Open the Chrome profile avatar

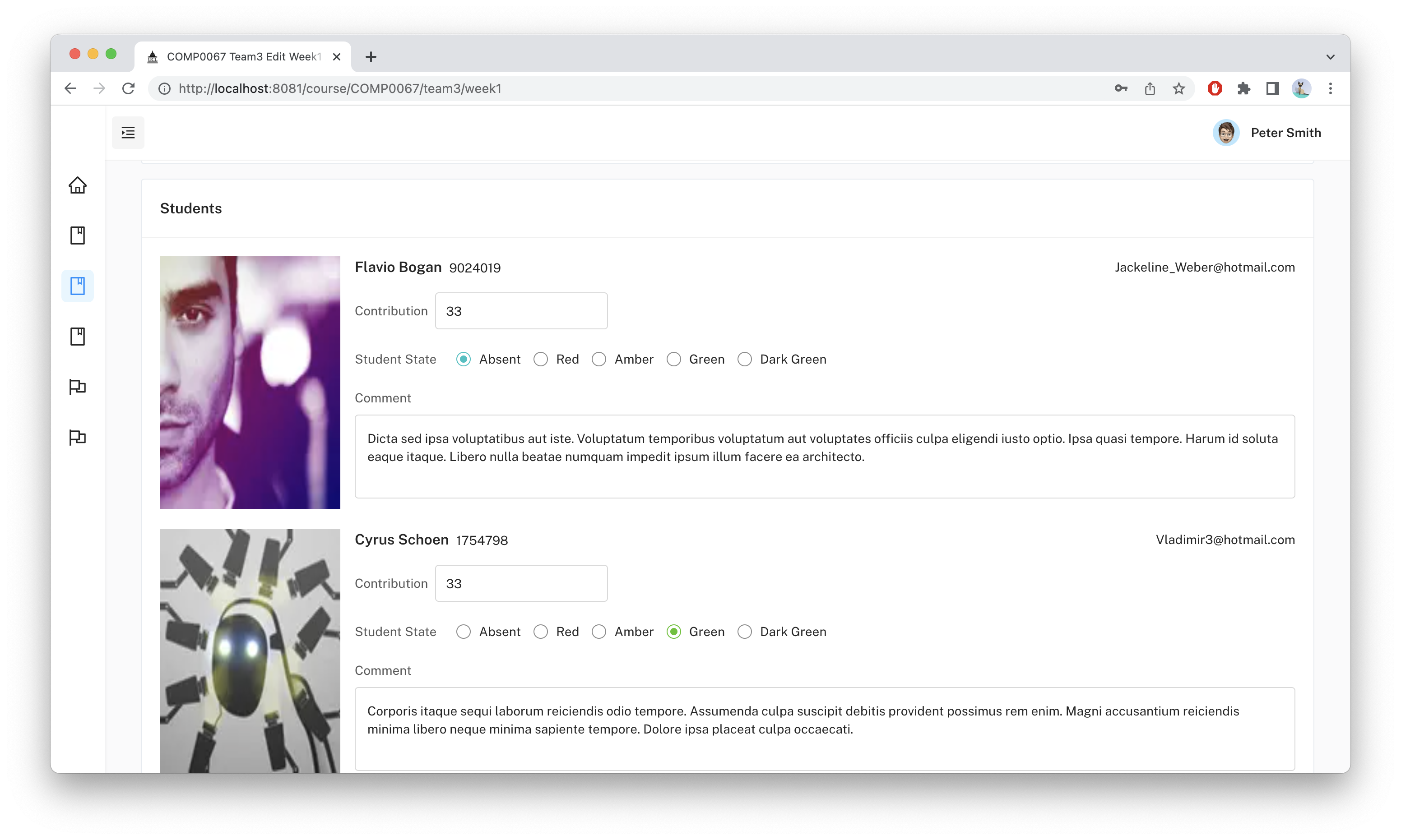coord(1301,88)
